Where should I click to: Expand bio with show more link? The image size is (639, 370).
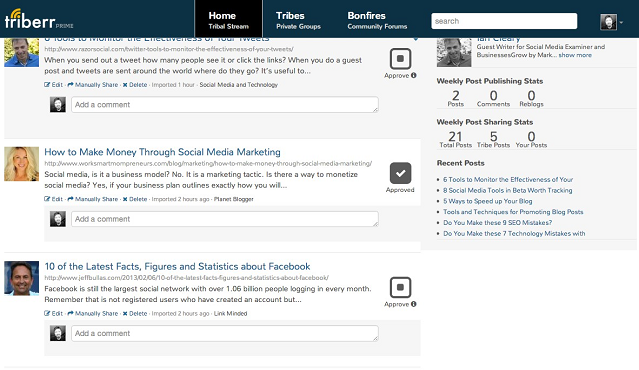click(575, 55)
